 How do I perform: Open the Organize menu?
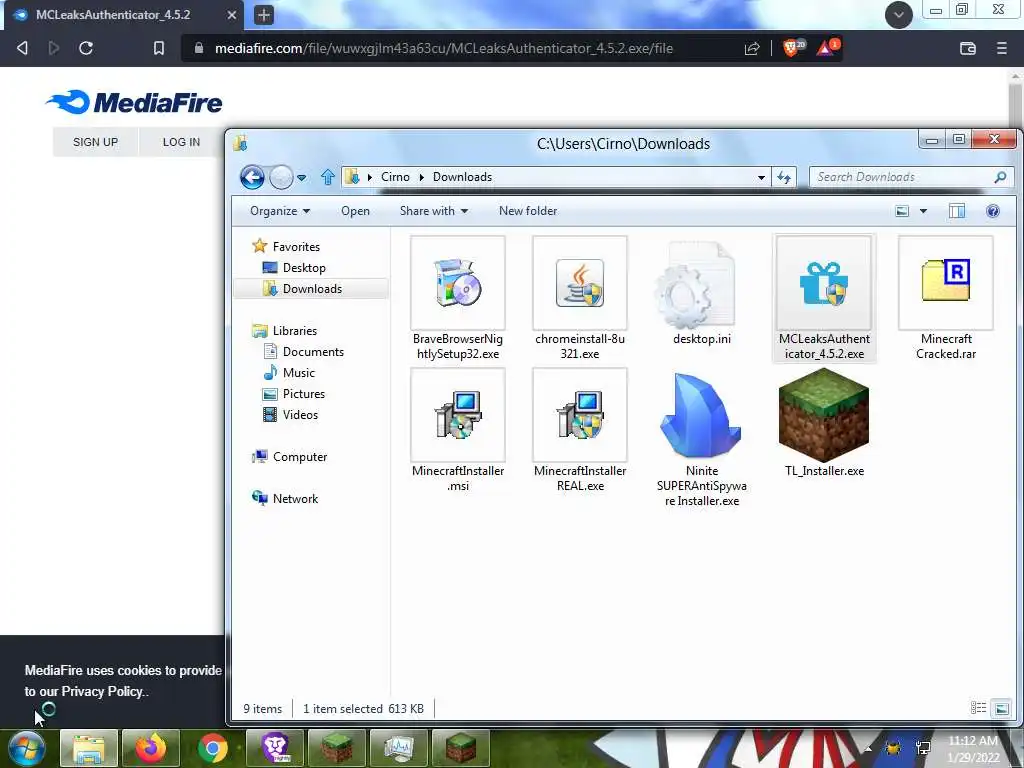point(280,211)
